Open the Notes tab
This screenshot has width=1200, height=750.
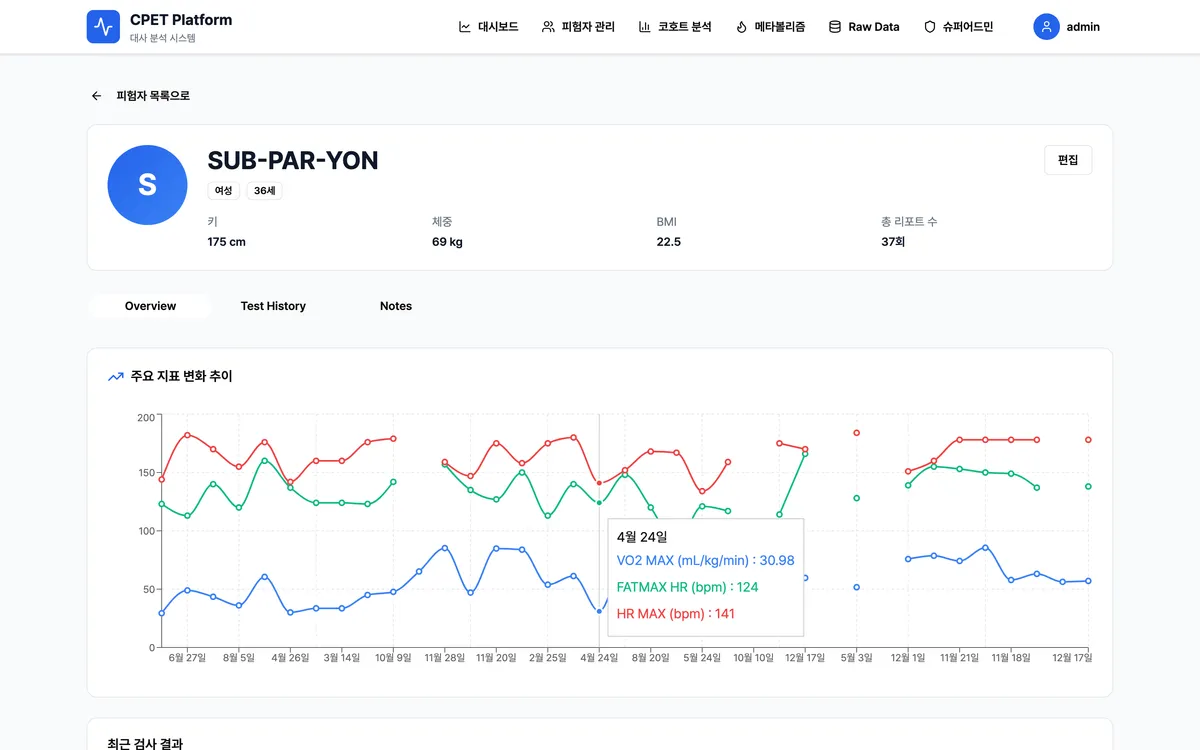point(396,306)
